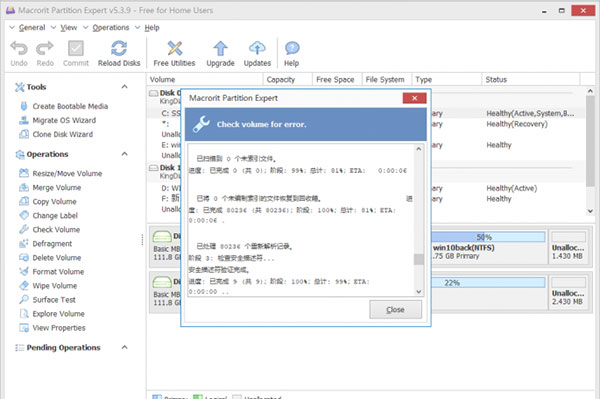
Task: Select the Healthy(Active) status row
Action: pos(512,188)
